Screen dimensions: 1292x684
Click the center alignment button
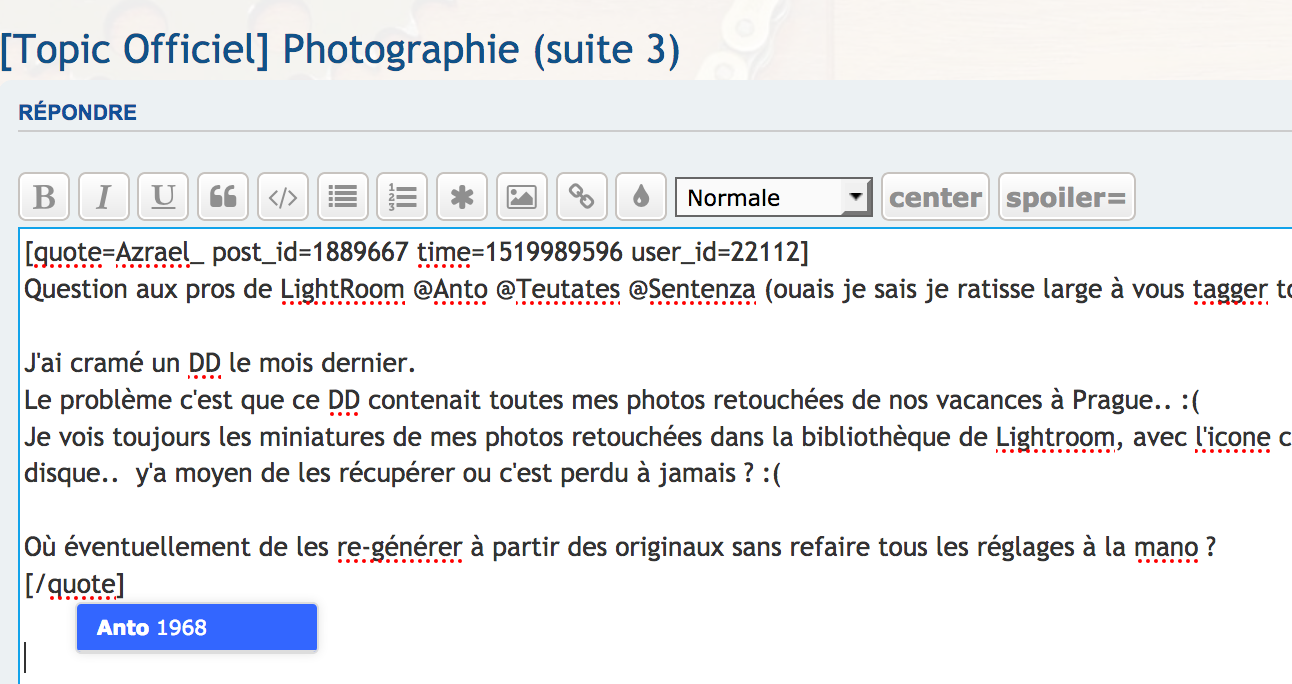(935, 197)
